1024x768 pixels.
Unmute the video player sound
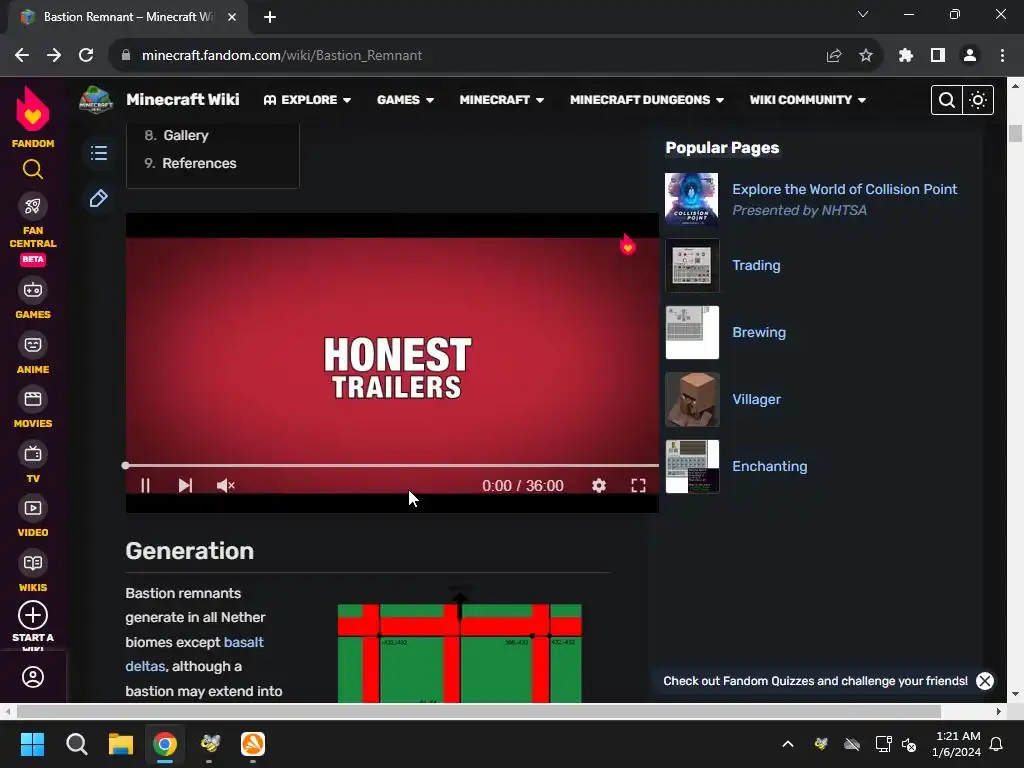pyautogui.click(x=225, y=485)
